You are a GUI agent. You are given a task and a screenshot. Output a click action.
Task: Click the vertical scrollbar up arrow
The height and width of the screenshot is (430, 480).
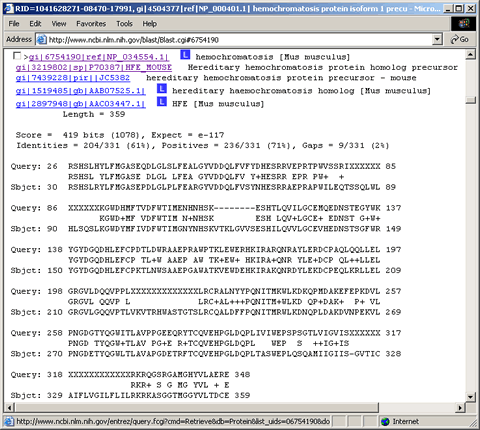(471, 54)
